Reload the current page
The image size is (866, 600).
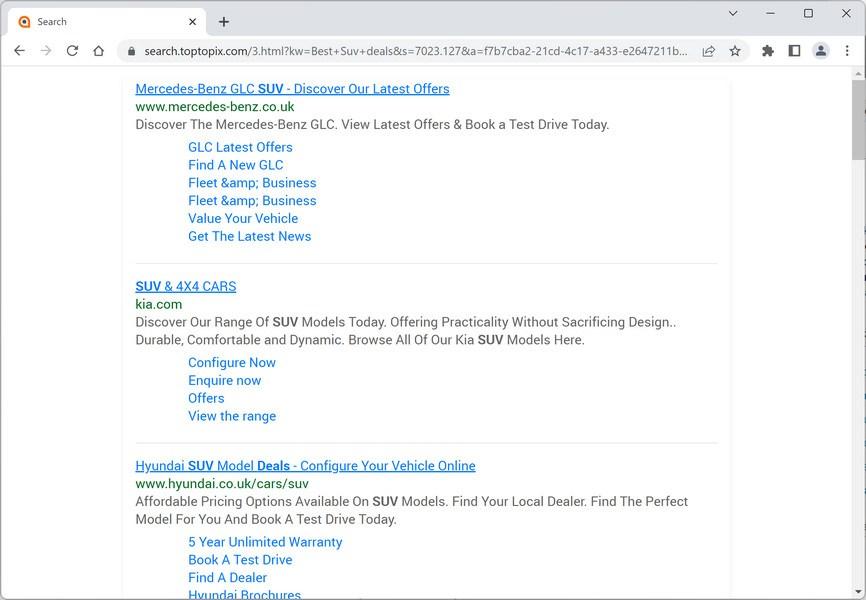pos(72,51)
